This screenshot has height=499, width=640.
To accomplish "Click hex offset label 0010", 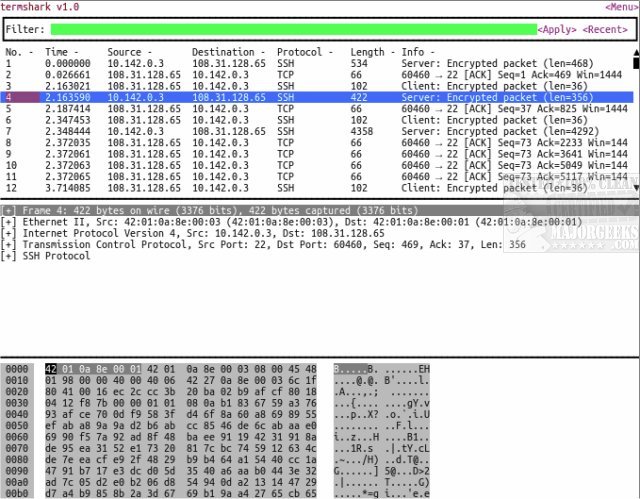I will pos(17,381).
